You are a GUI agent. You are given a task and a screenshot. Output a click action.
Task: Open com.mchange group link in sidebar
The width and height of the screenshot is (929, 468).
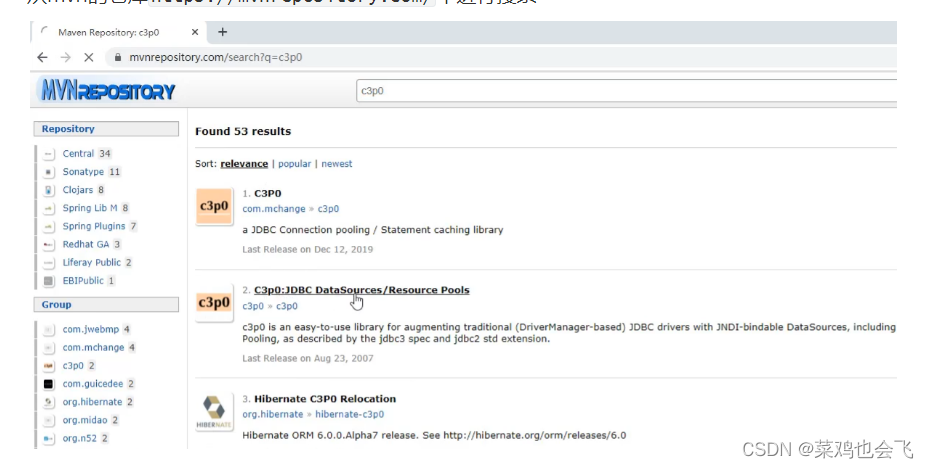tap(94, 348)
